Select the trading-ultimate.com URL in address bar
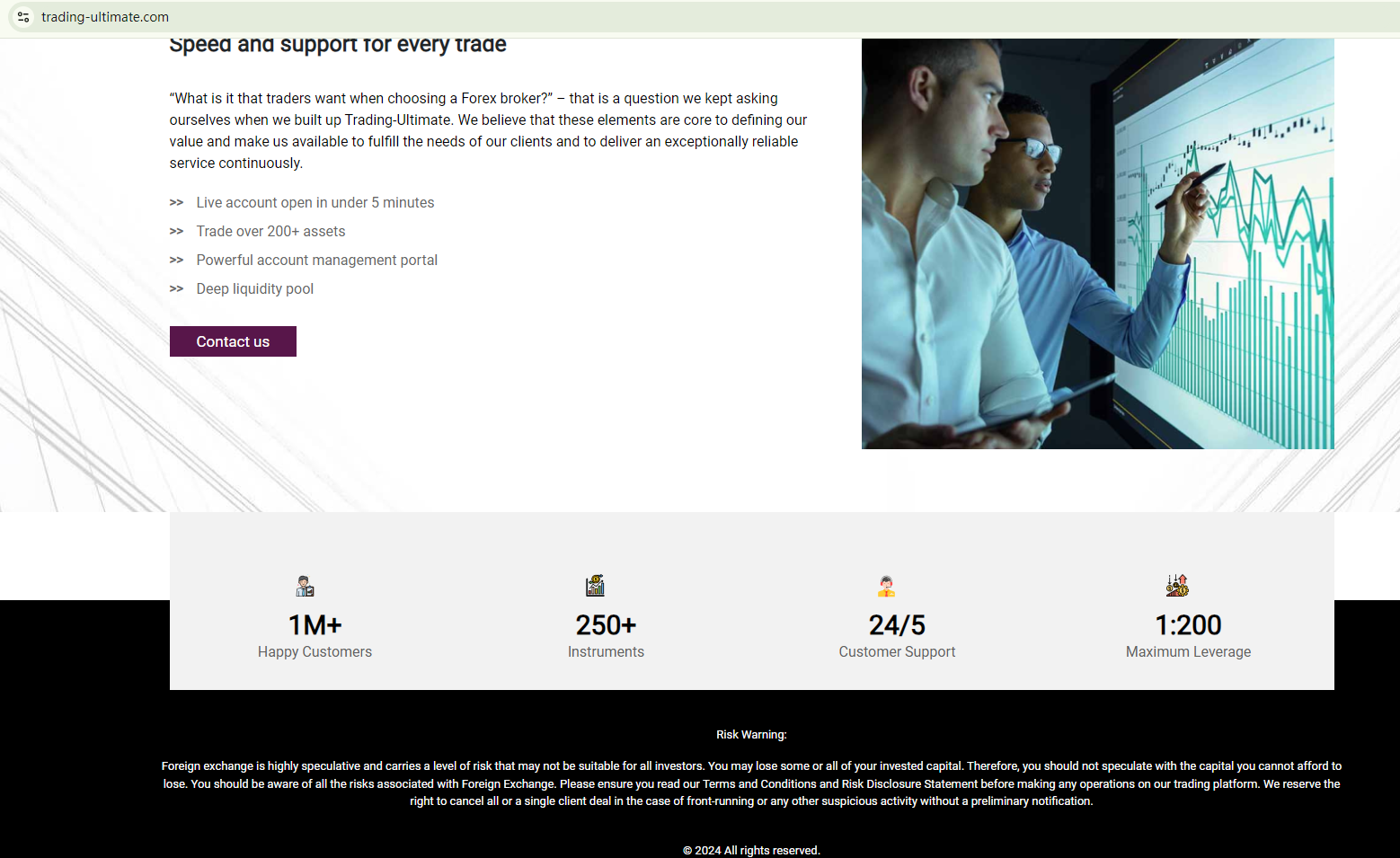1400x858 pixels. [x=105, y=17]
